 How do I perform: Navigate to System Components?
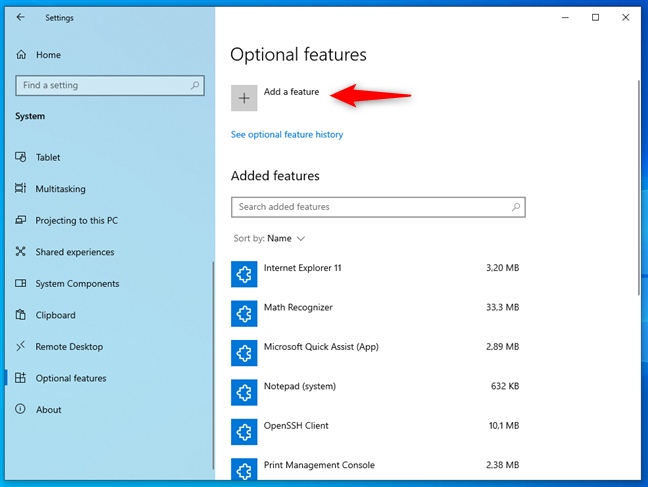click(x=77, y=284)
